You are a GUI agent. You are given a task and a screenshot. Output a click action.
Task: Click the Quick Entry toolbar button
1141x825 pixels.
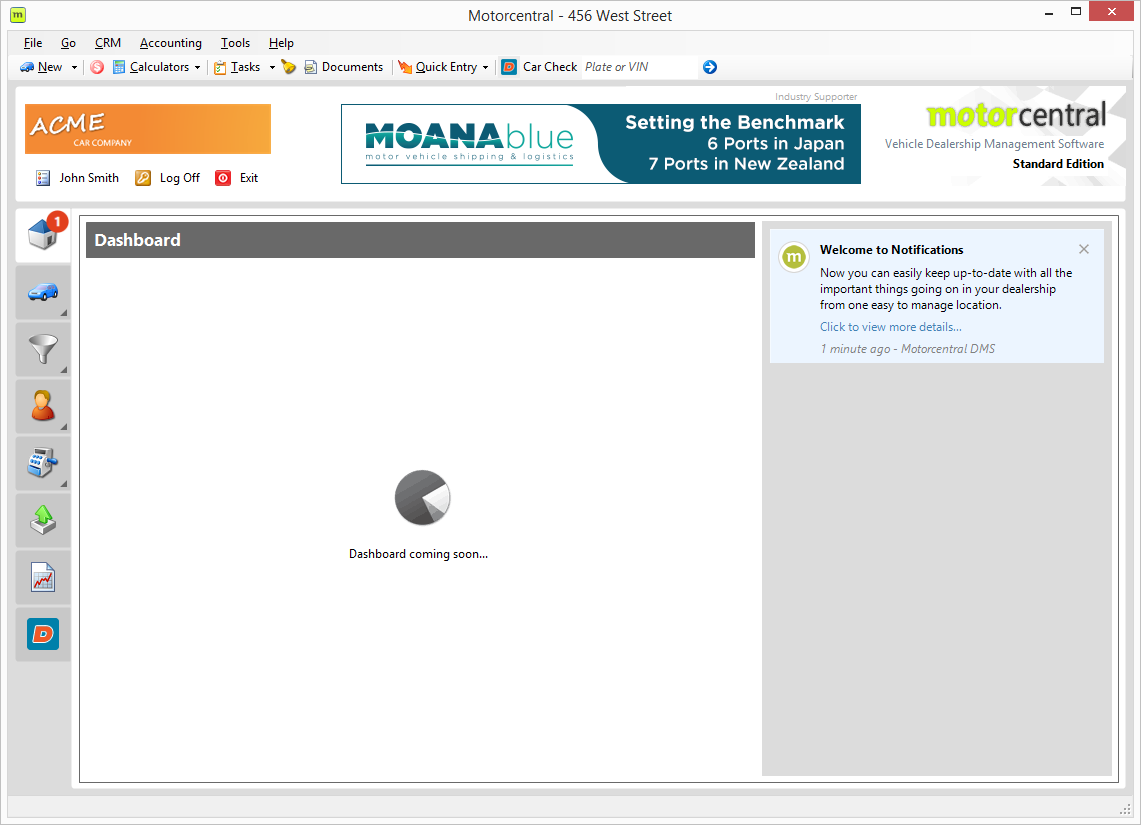[x=438, y=67]
